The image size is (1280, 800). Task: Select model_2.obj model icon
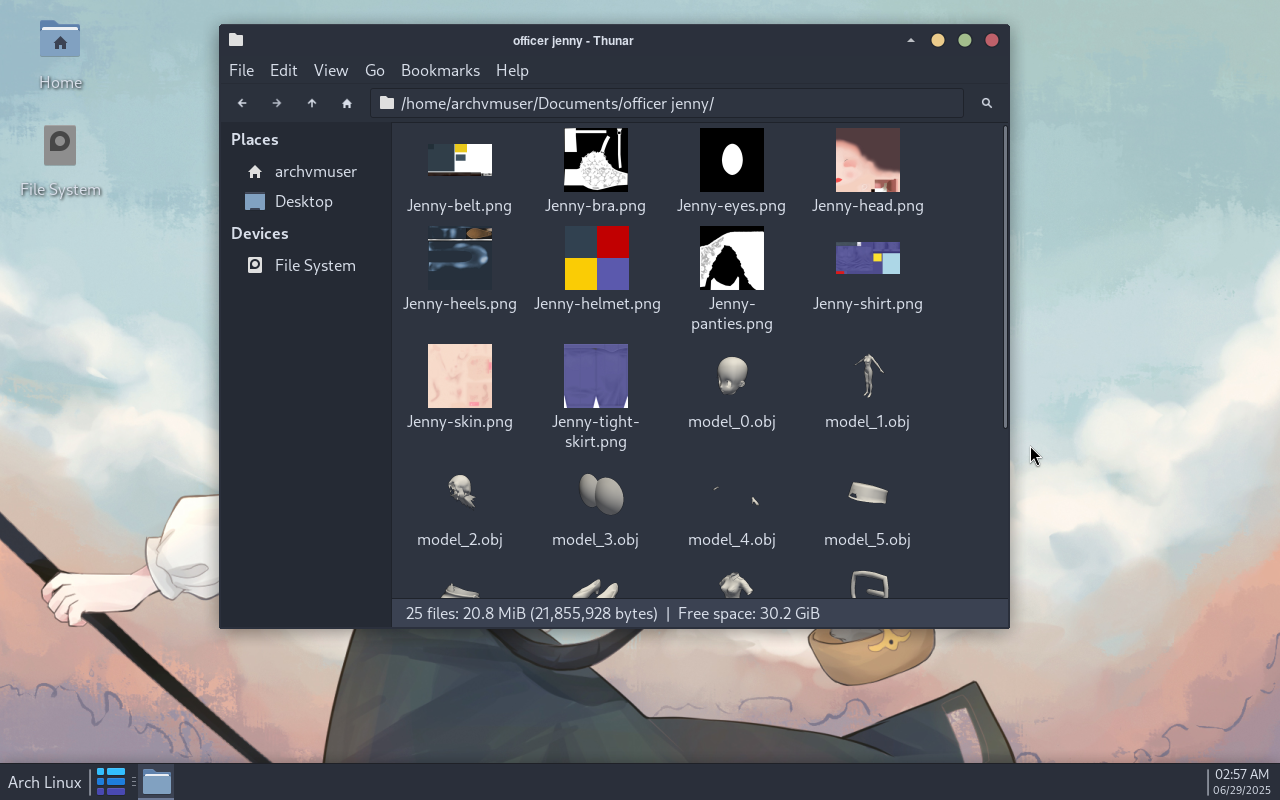point(460,492)
